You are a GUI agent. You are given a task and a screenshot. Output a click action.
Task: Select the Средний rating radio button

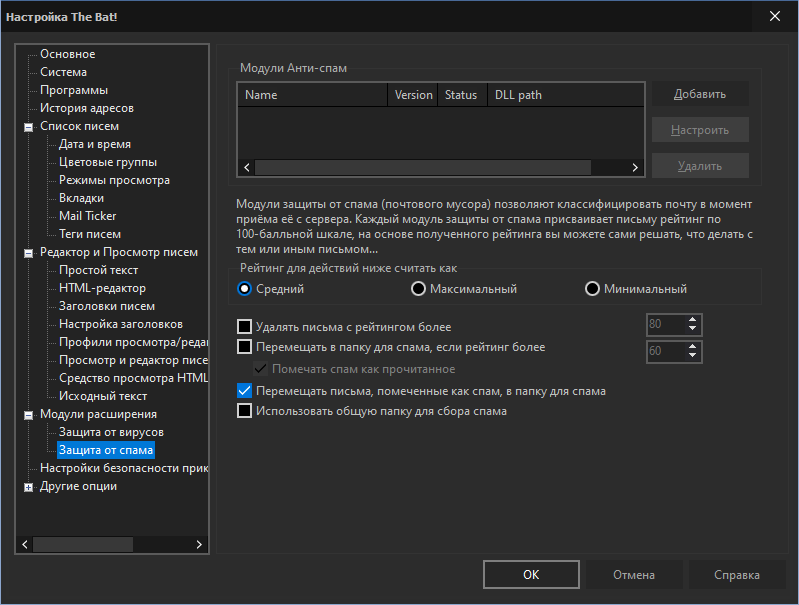(245, 289)
